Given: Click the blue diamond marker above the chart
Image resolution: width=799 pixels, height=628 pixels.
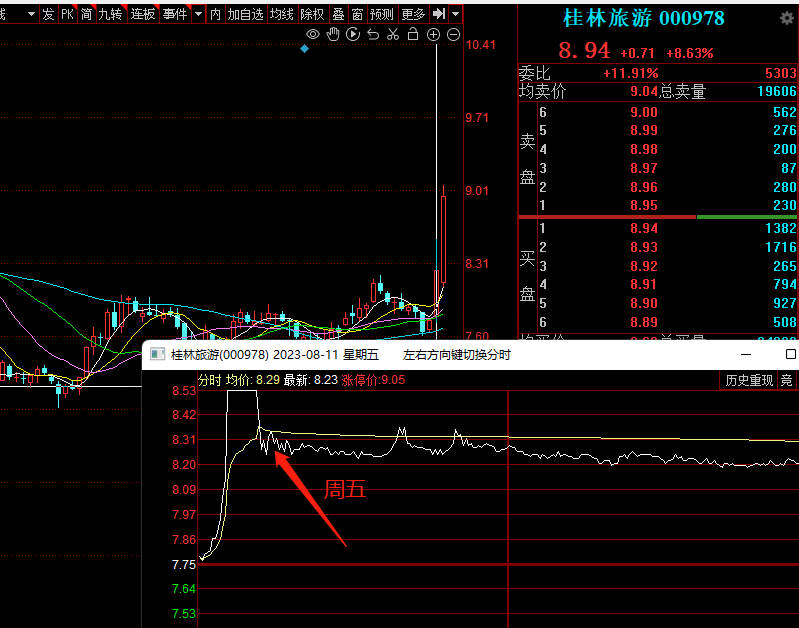Looking at the screenshot, I should (x=304, y=48).
